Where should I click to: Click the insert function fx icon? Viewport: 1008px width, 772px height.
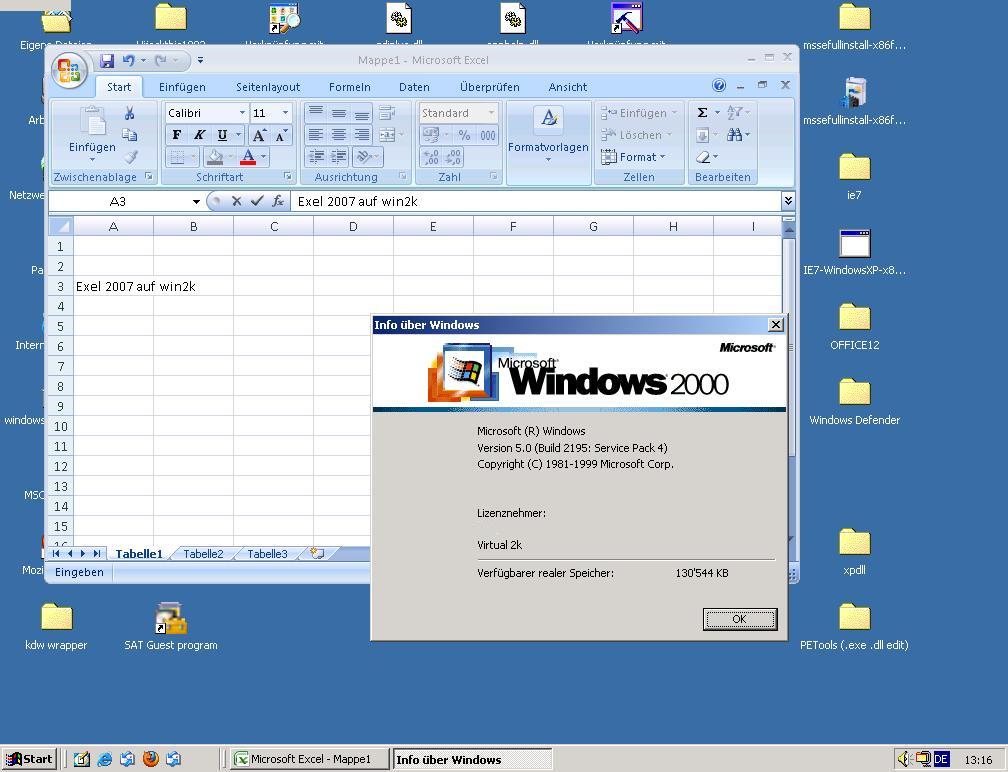point(278,201)
